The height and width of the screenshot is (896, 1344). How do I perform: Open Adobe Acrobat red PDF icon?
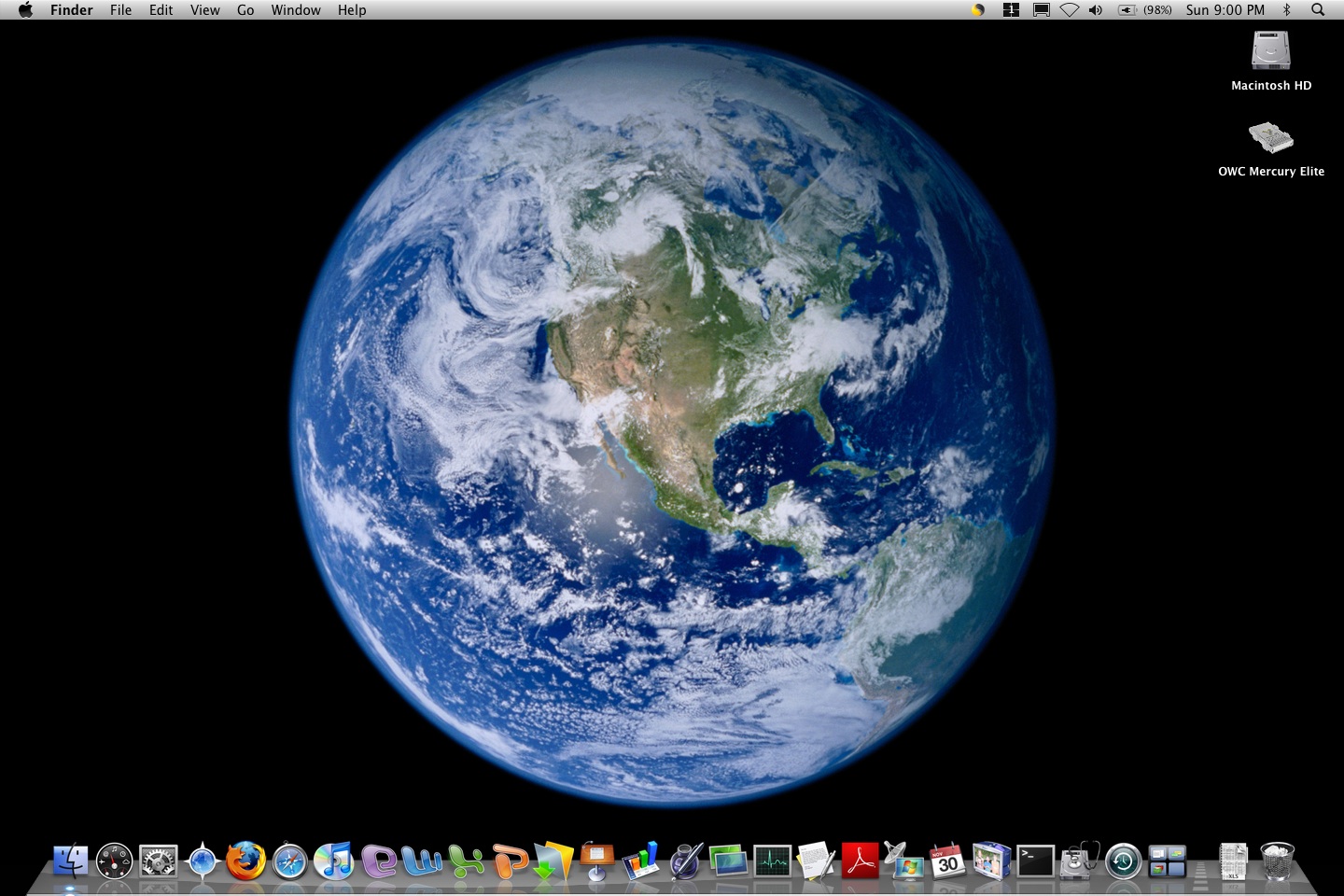click(861, 861)
